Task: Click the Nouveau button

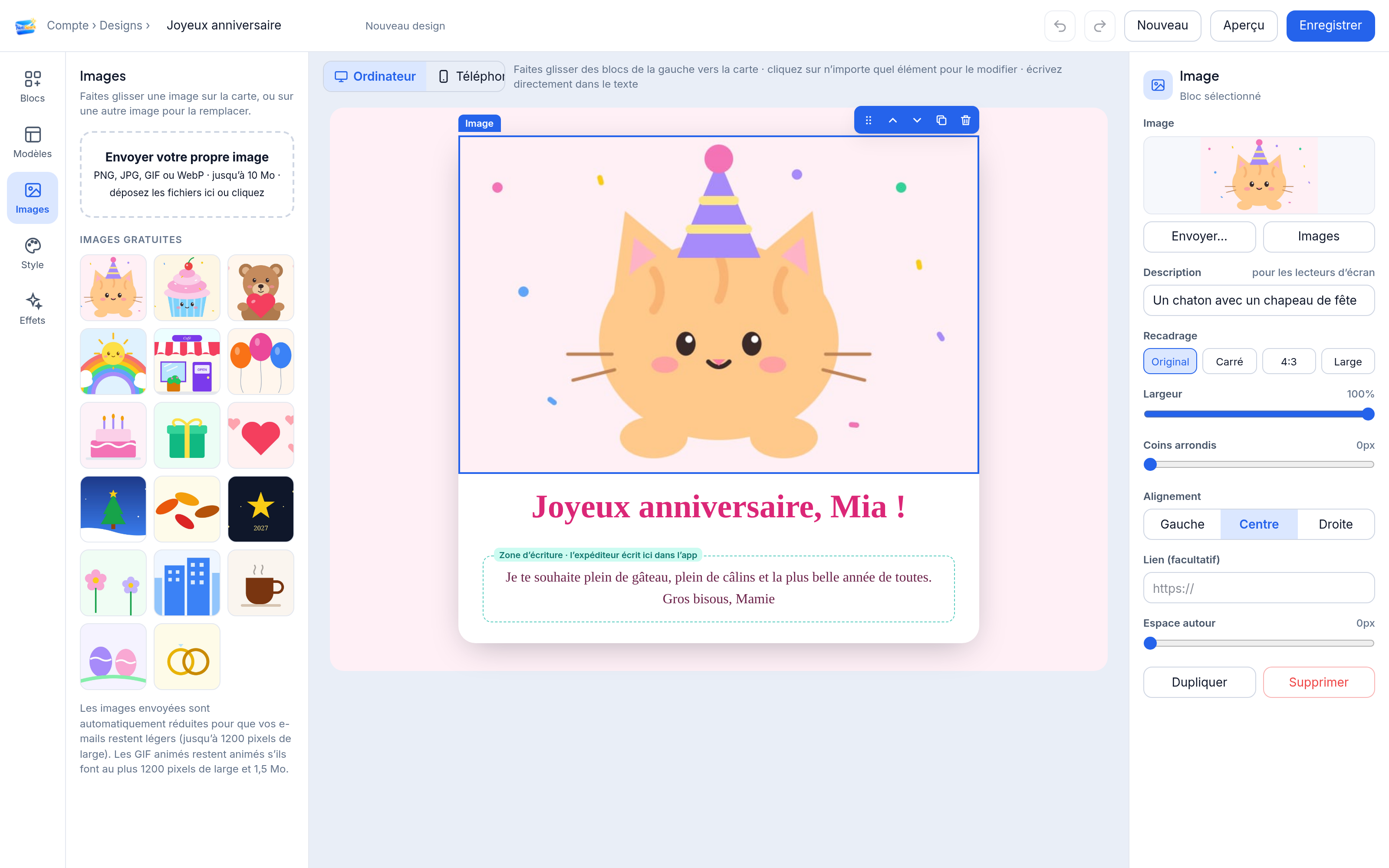Action: [1162, 26]
